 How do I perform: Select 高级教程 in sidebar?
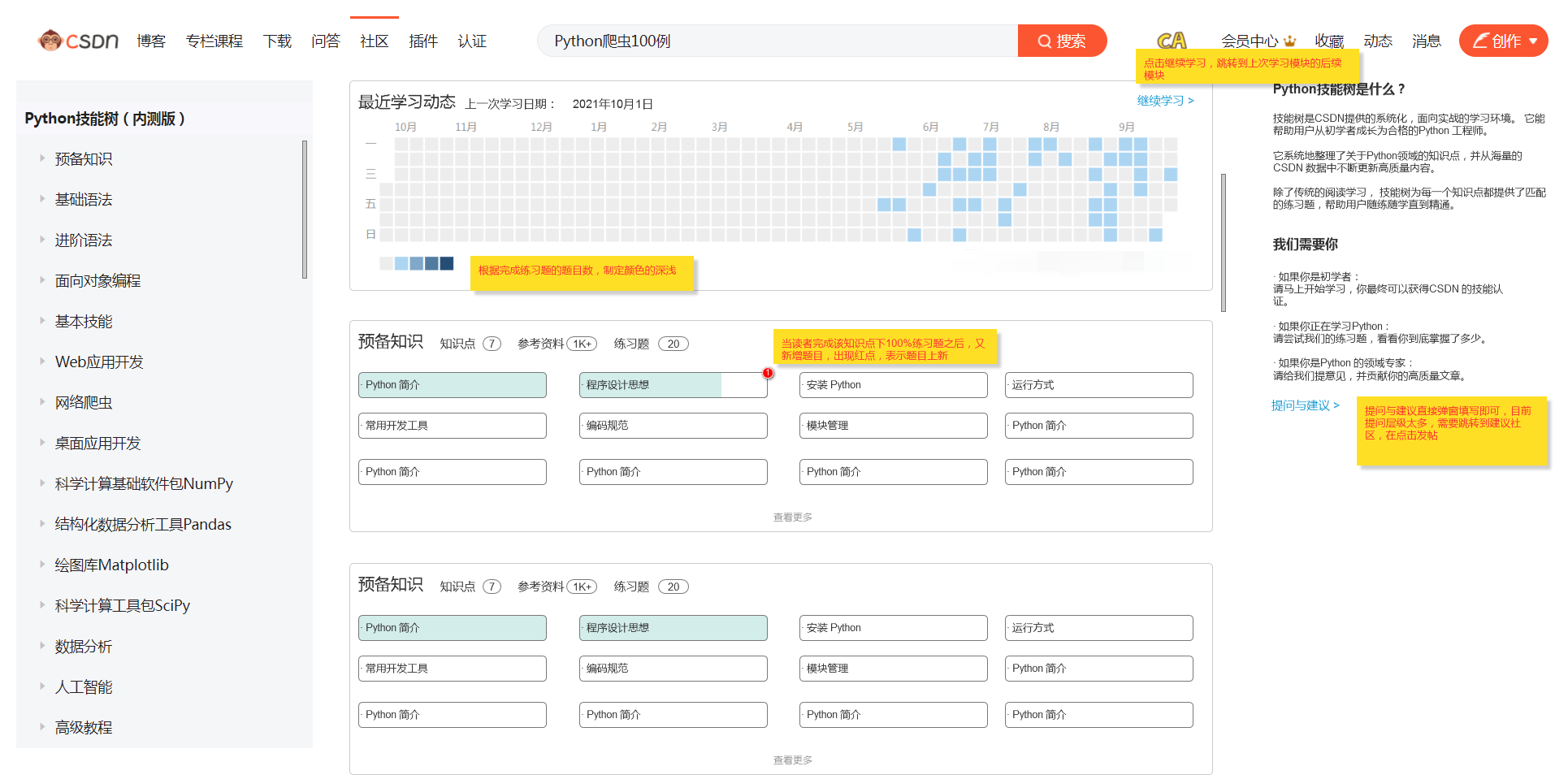point(84,728)
